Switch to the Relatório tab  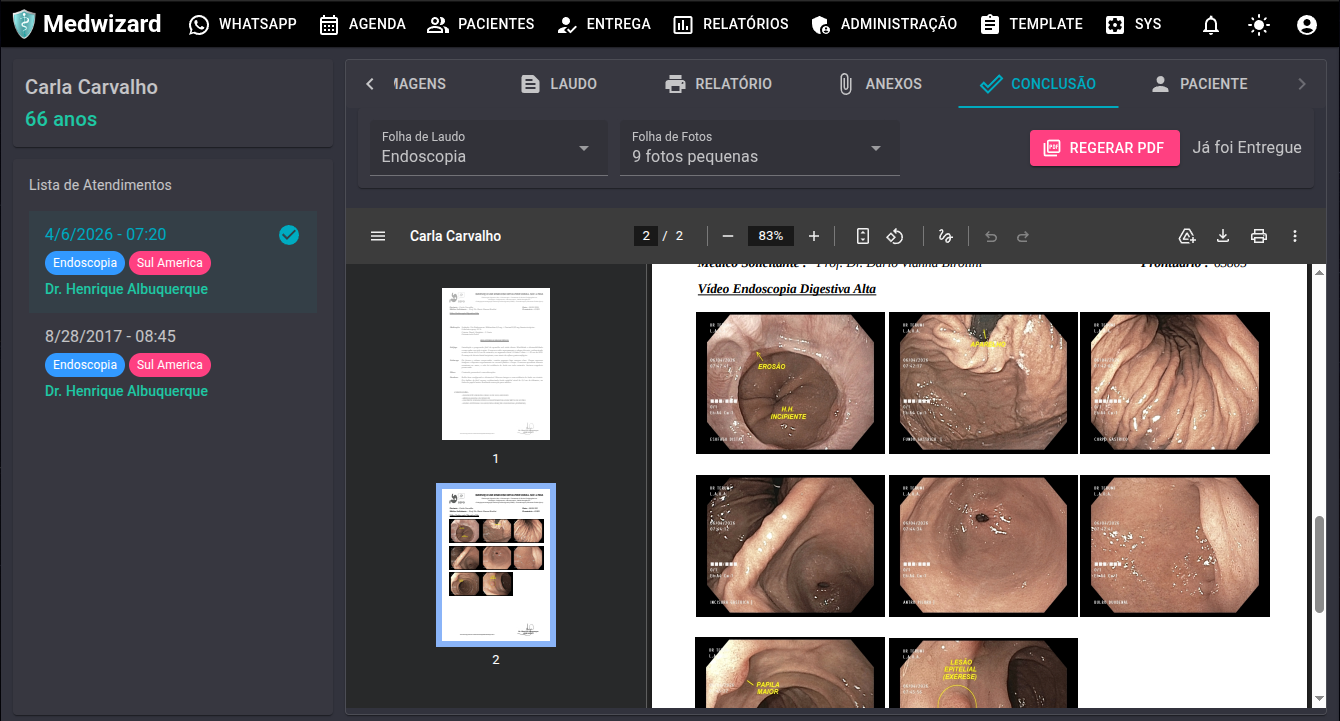coord(718,84)
